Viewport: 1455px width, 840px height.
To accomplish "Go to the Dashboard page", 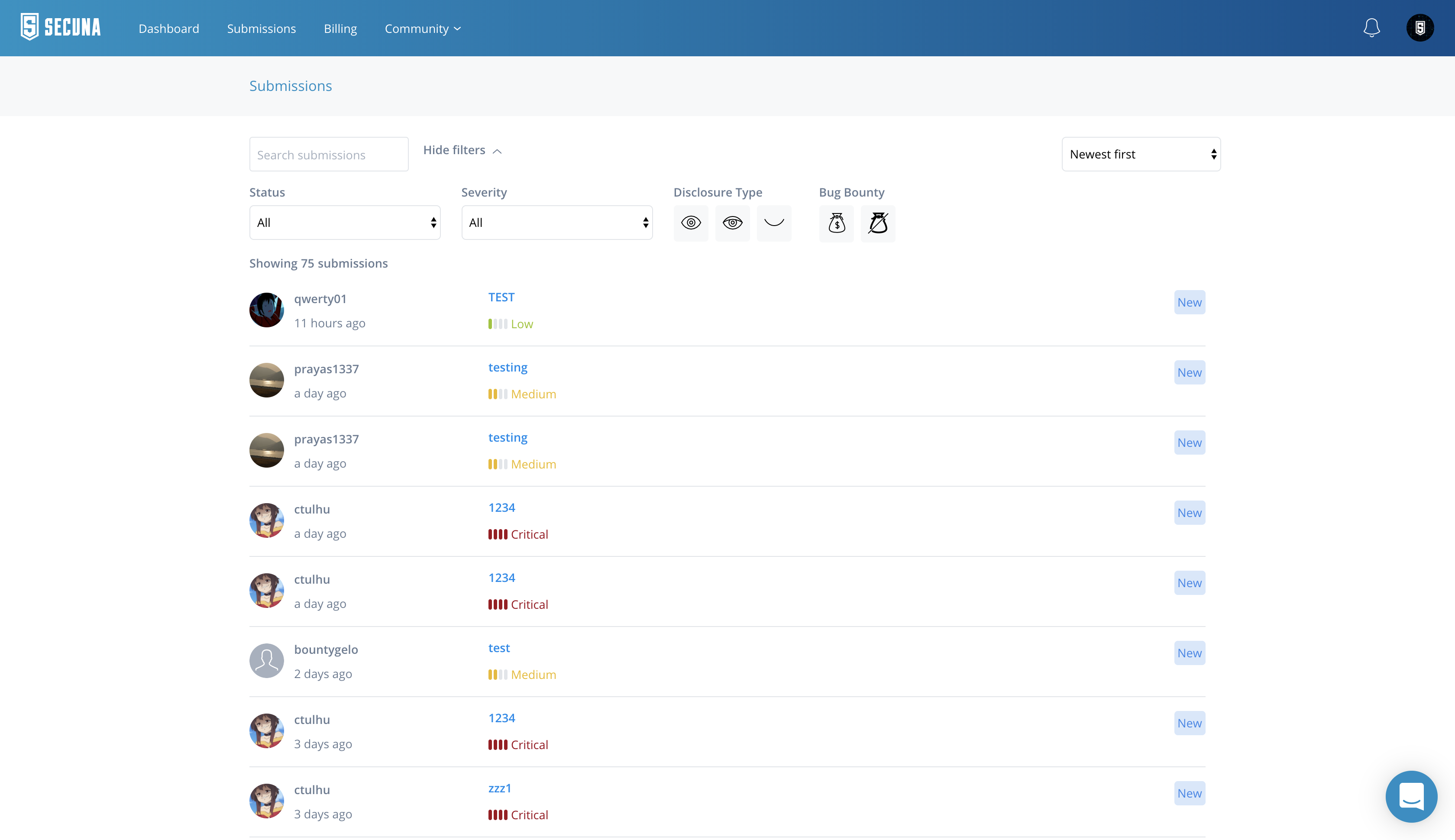I will click(168, 29).
